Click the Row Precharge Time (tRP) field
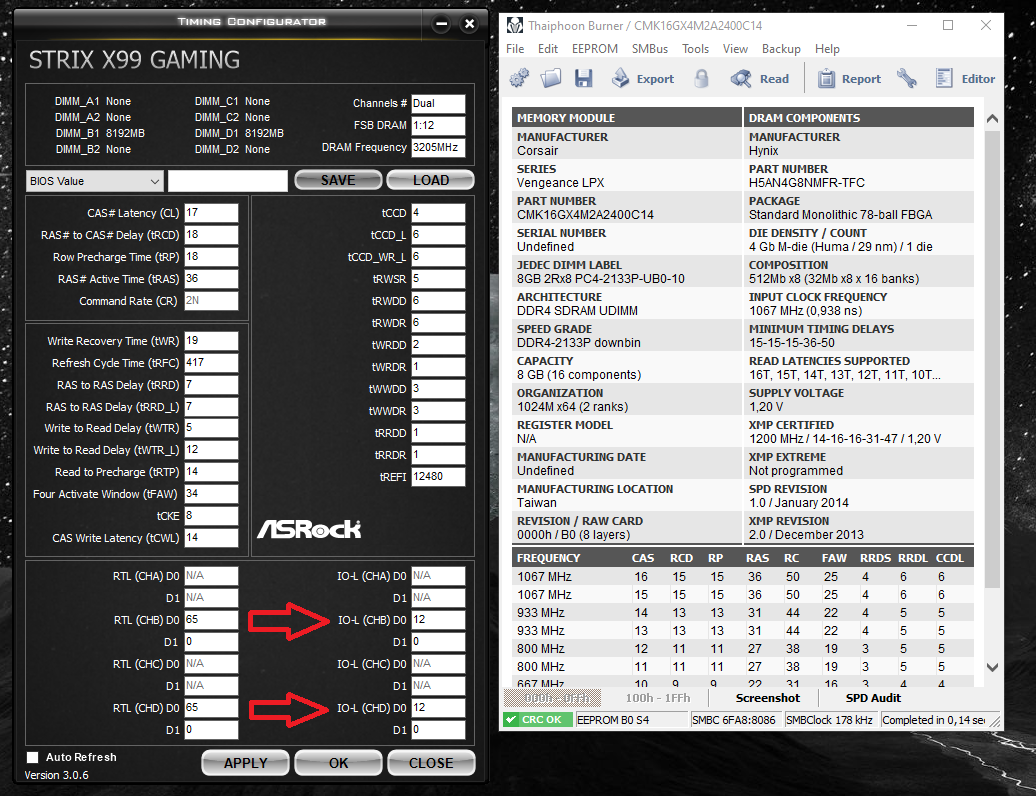1036x796 pixels. pyautogui.click(x=211, y=257)
